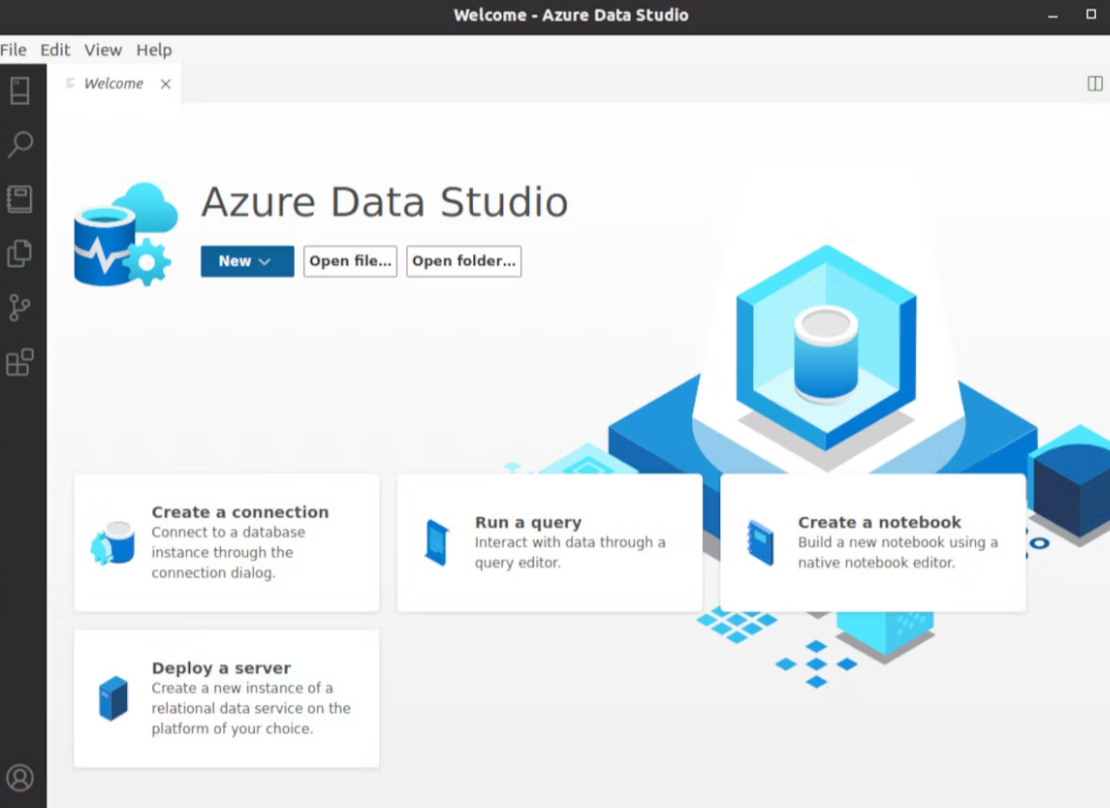Viewport: 1110px width, 808px height.
Task: Open the Notebooks view icon
Action: [x=20, y=199]
